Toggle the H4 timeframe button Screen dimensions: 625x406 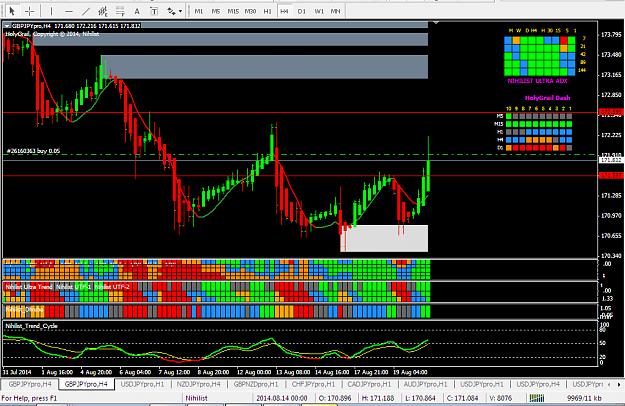coord(284,11)
